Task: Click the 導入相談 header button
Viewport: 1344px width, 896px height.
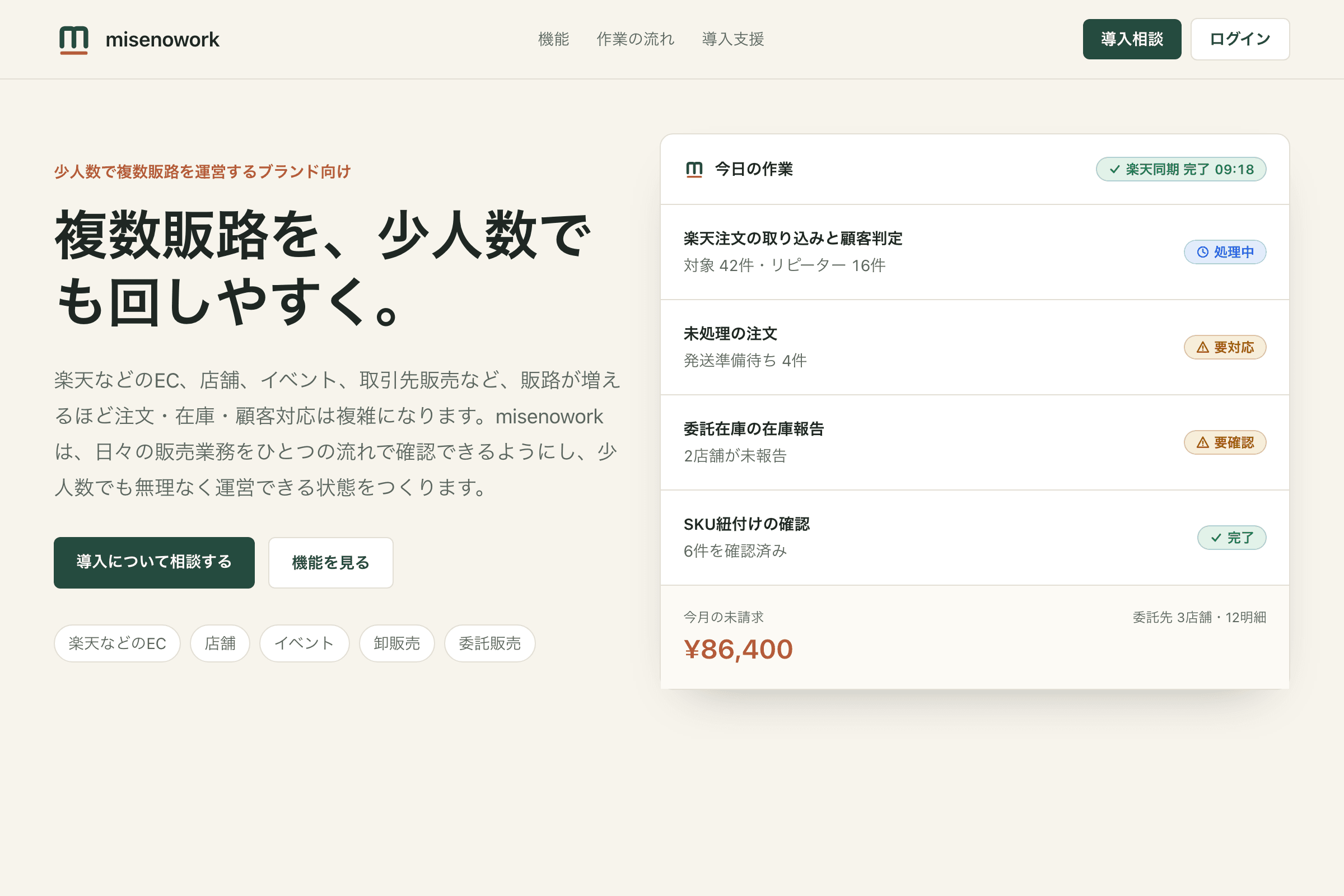Action: pos(1131,39)
